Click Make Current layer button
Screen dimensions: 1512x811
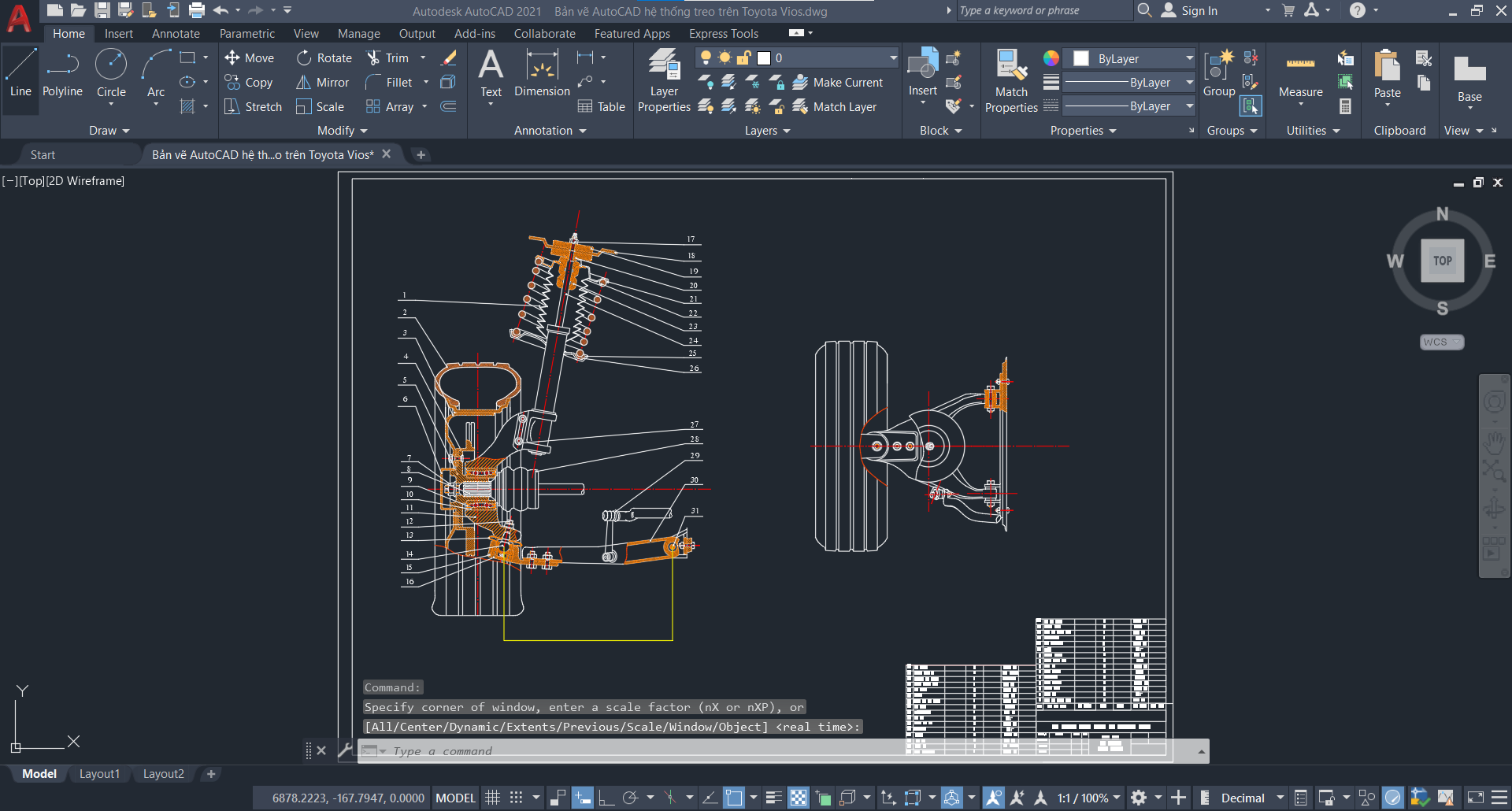point(838,82)
